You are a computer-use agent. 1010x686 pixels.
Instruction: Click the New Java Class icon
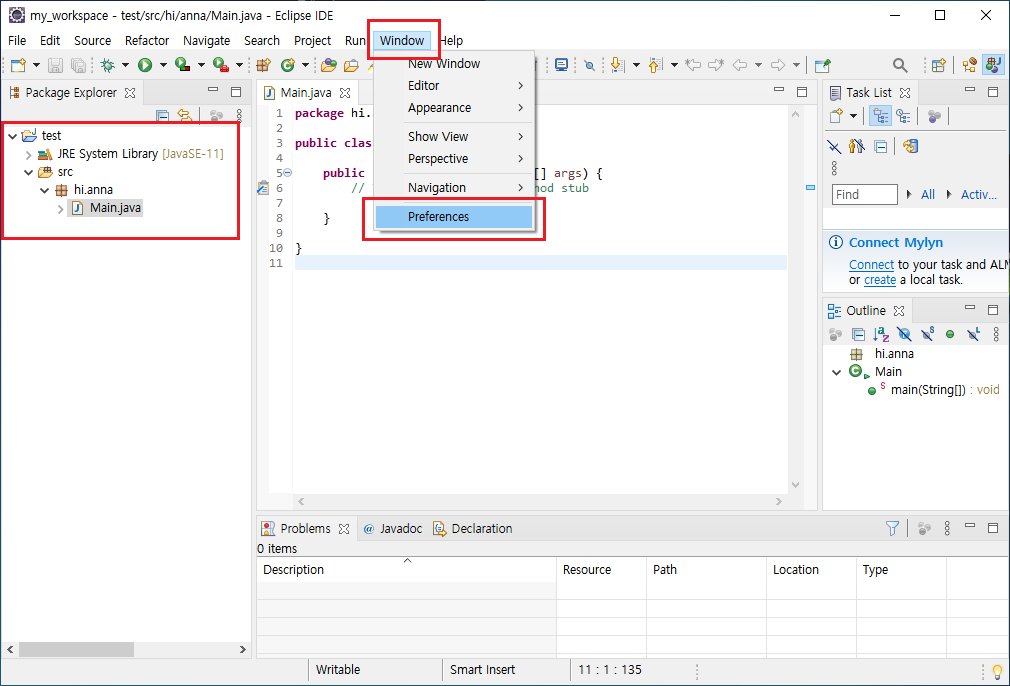coord(287,65)
